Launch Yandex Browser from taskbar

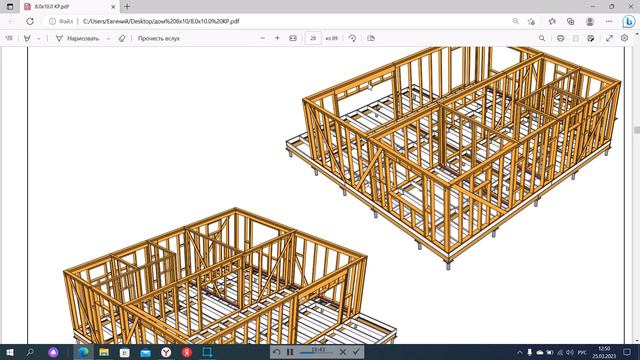(x=166, y=352)
